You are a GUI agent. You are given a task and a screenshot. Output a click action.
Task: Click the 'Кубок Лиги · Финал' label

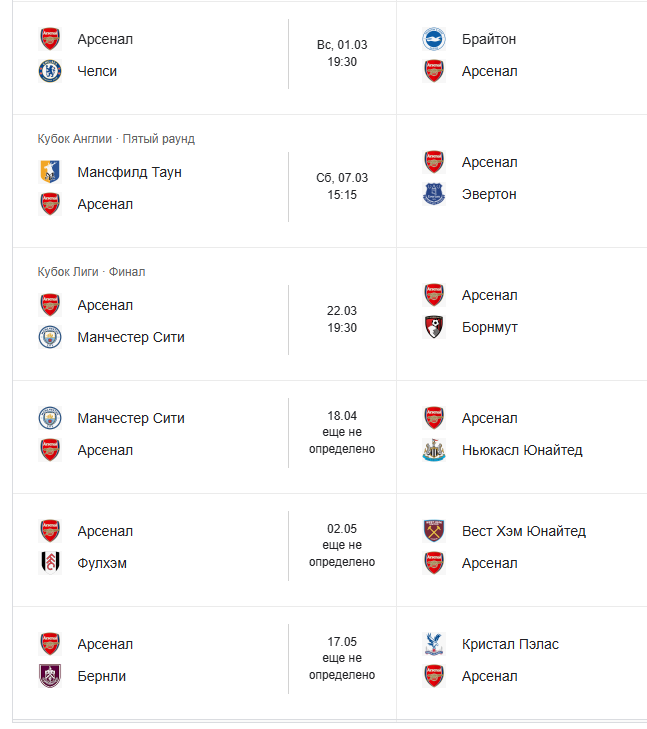pyautogui.click(x=92, y=272)
